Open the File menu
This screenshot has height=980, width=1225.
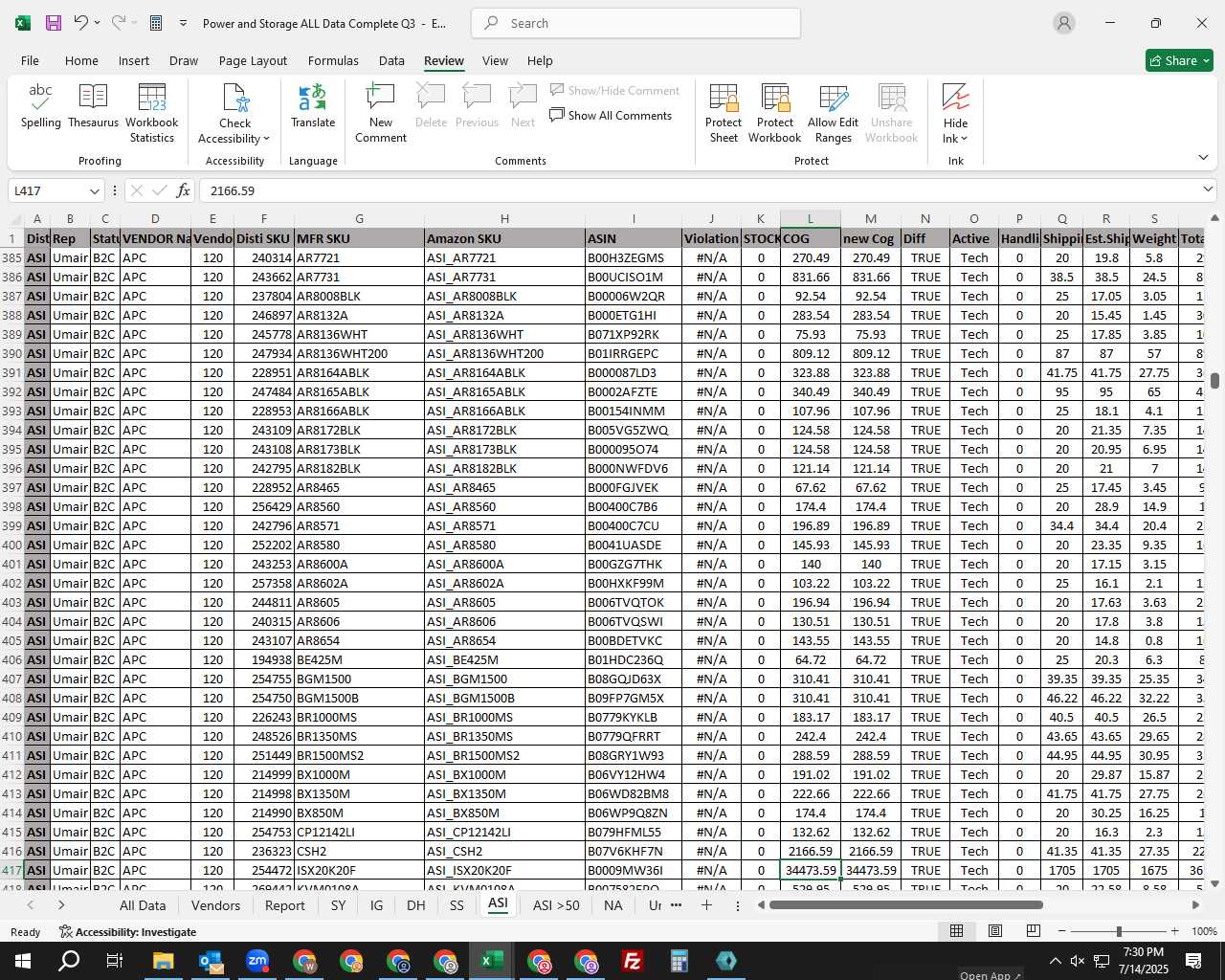(x=31, y=60)
